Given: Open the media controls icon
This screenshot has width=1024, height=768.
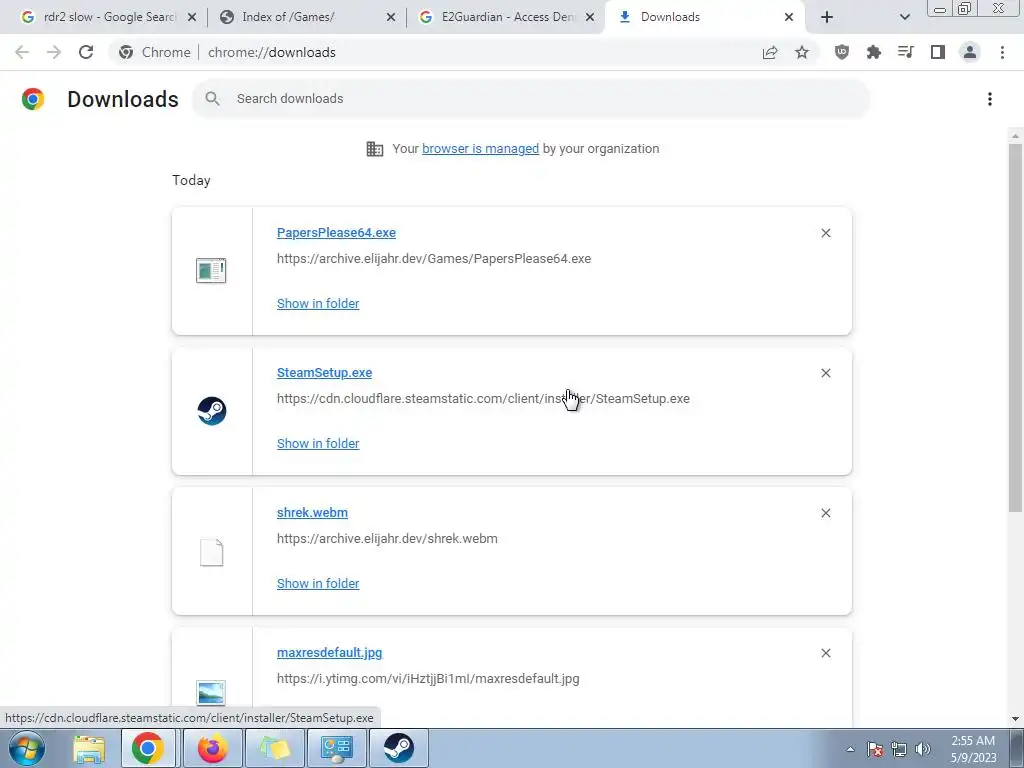Looking at the screenshot, I should (x=906, y=52).
